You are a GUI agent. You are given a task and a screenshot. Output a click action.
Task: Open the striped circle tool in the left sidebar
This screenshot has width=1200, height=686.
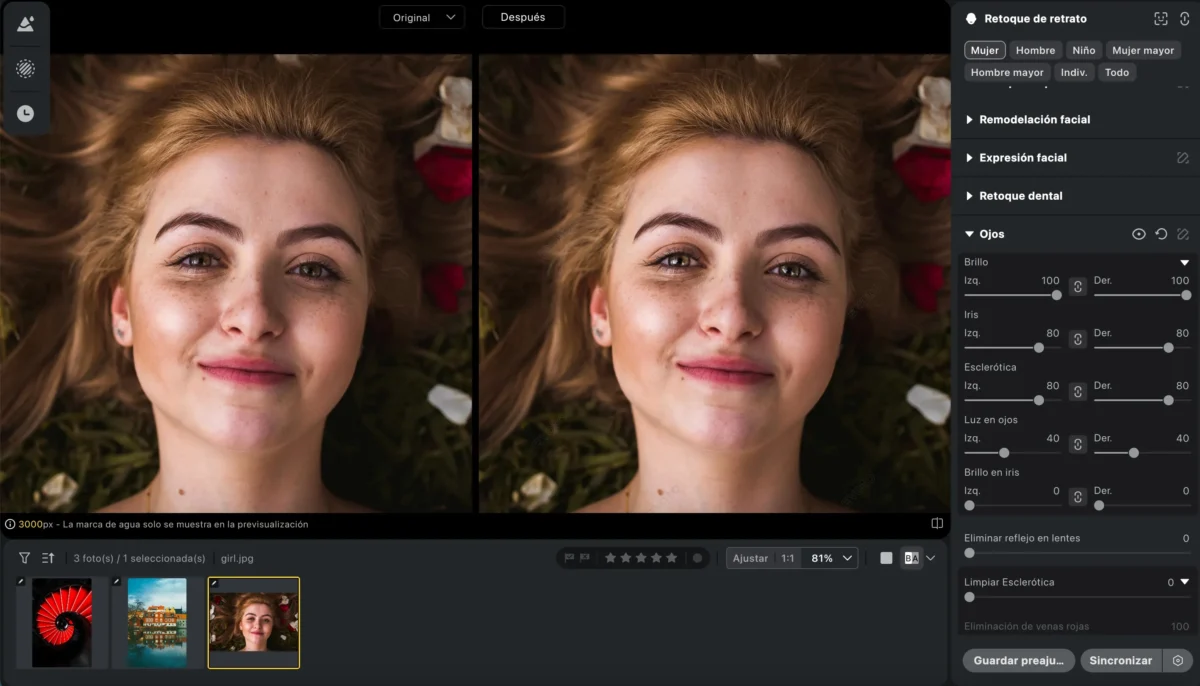pos(26,69)
